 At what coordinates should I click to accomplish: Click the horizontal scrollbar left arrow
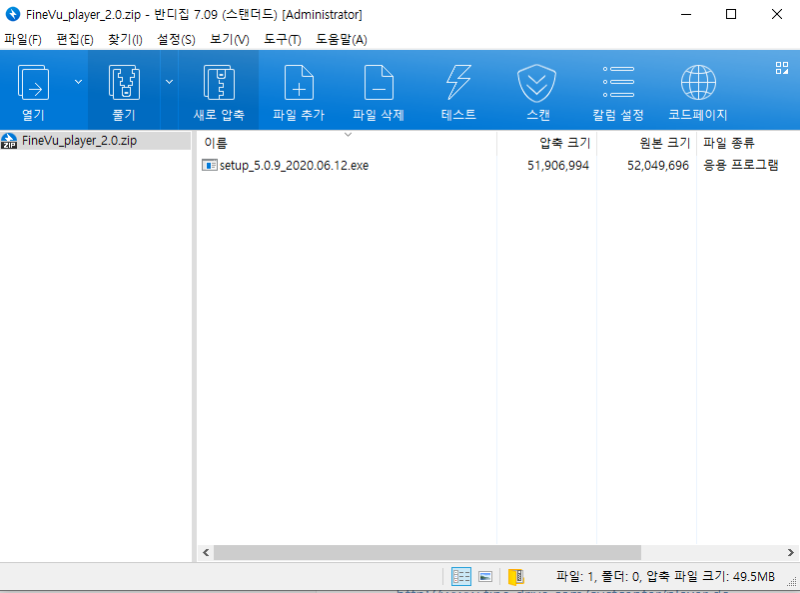[206, 552]
